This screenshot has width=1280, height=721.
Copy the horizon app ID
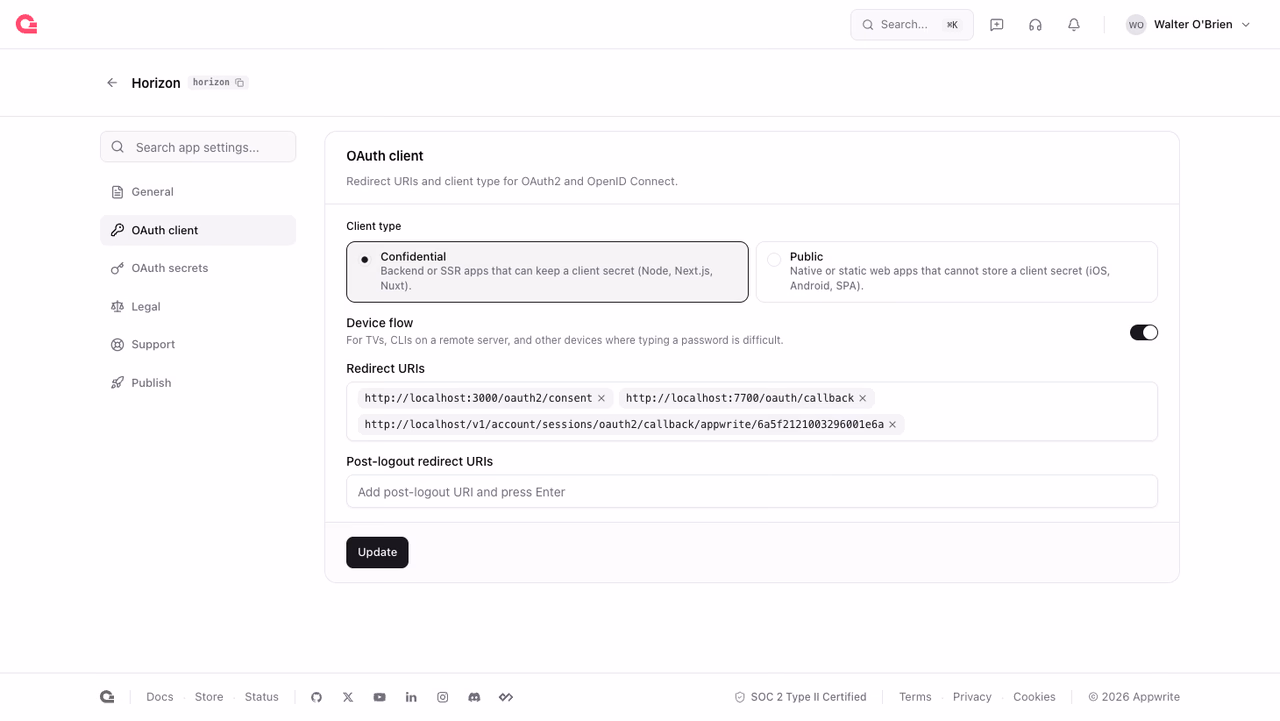click(240, 83)
